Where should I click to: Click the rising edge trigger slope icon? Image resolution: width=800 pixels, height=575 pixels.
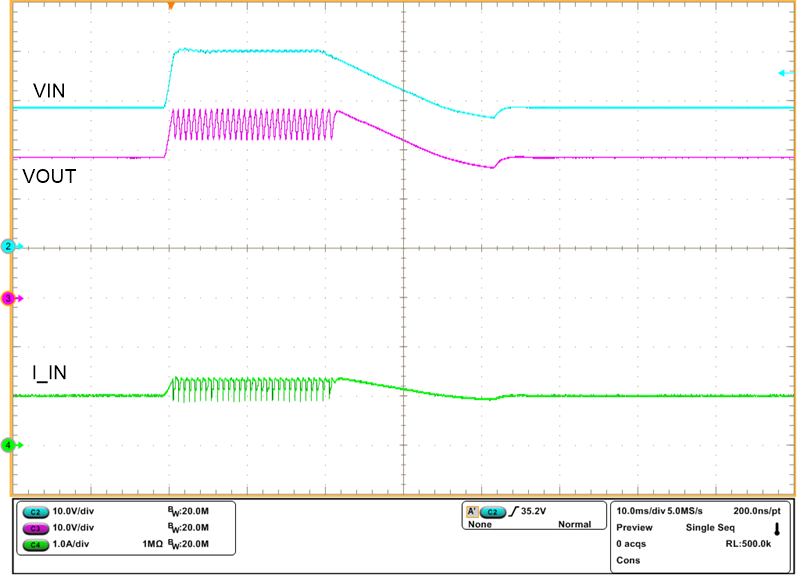[513, 511]
